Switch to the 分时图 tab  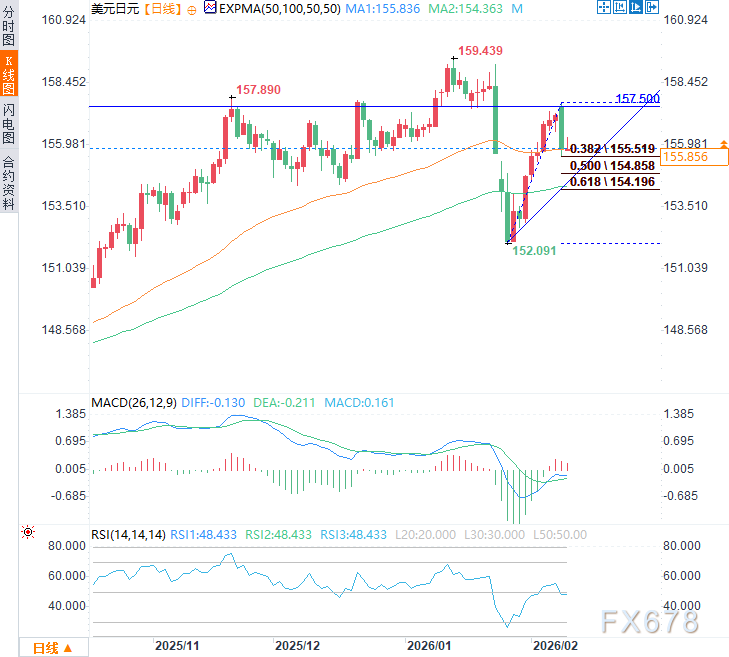9,28
